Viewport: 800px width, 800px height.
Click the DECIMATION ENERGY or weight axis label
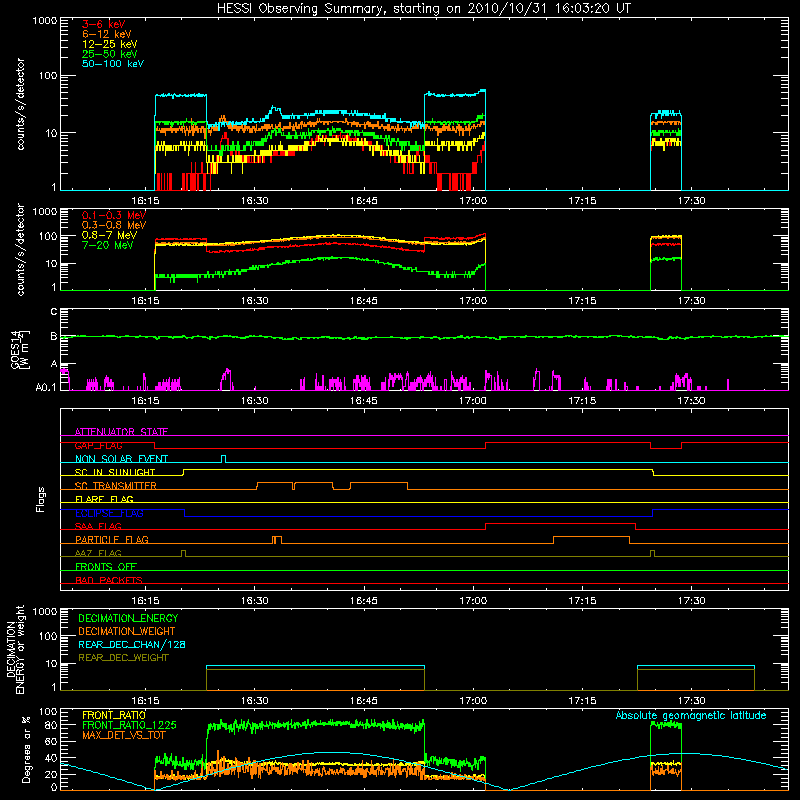tap(15, 649)
